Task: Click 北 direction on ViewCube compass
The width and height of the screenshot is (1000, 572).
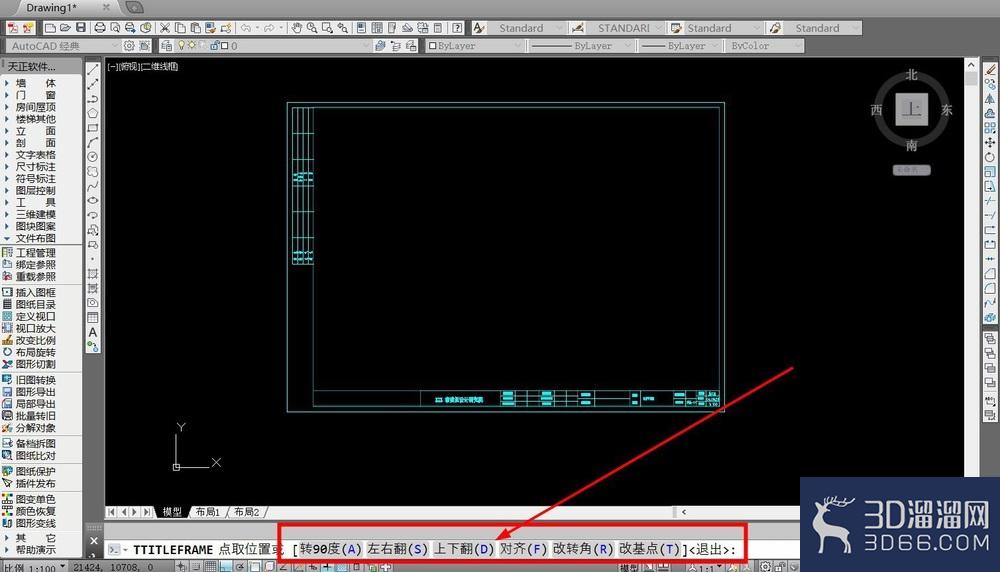Action: click(911, 75)
